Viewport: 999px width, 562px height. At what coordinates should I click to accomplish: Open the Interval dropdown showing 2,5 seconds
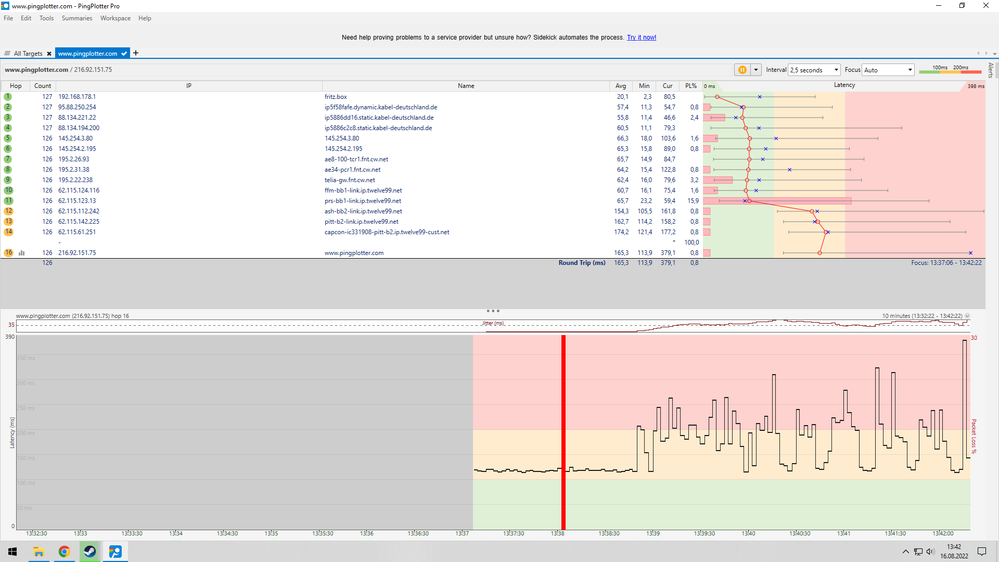point(814,70)
